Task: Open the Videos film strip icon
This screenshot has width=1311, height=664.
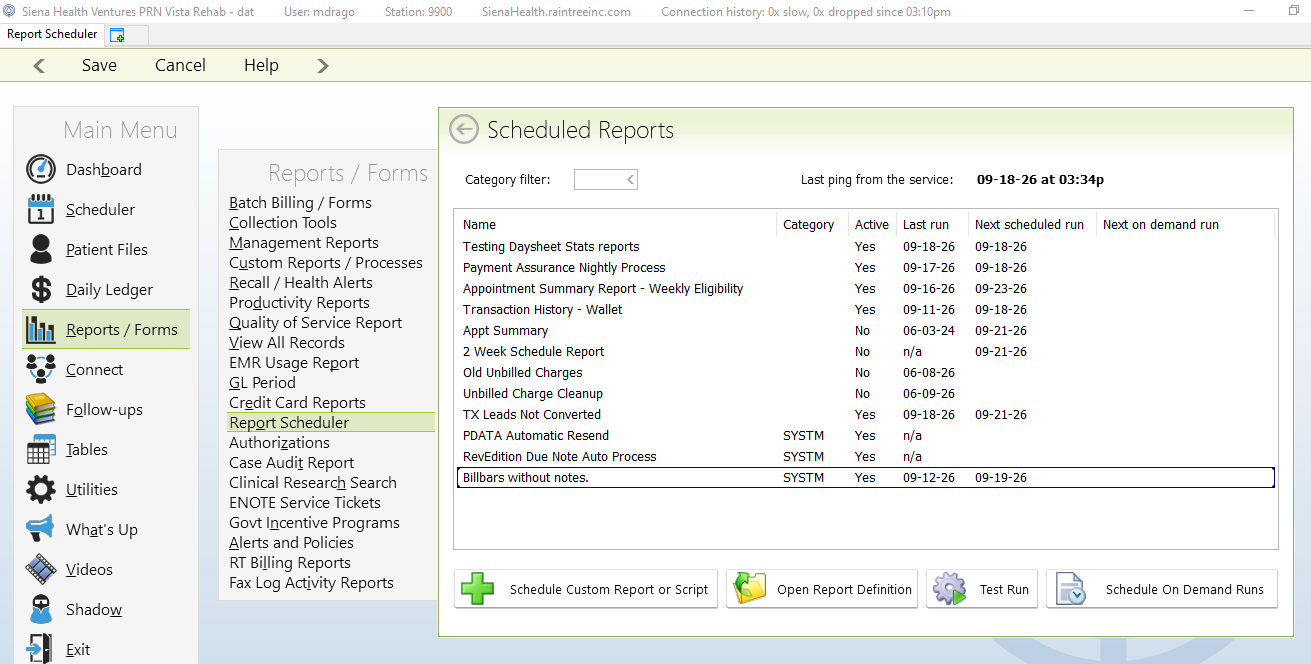Action: coord(41,569)
